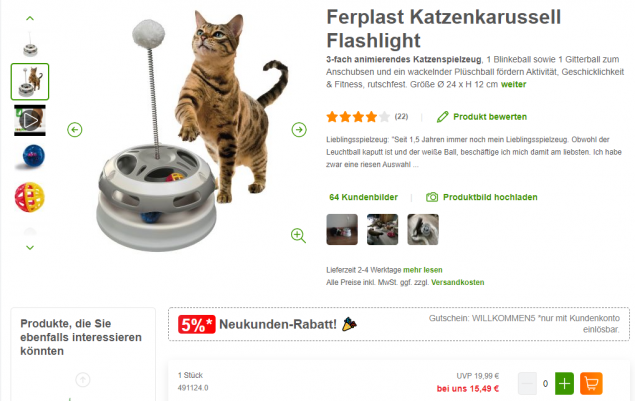Click the star rating review count
The height and width of the screenshot is (401, 635).
pos(401,117)
